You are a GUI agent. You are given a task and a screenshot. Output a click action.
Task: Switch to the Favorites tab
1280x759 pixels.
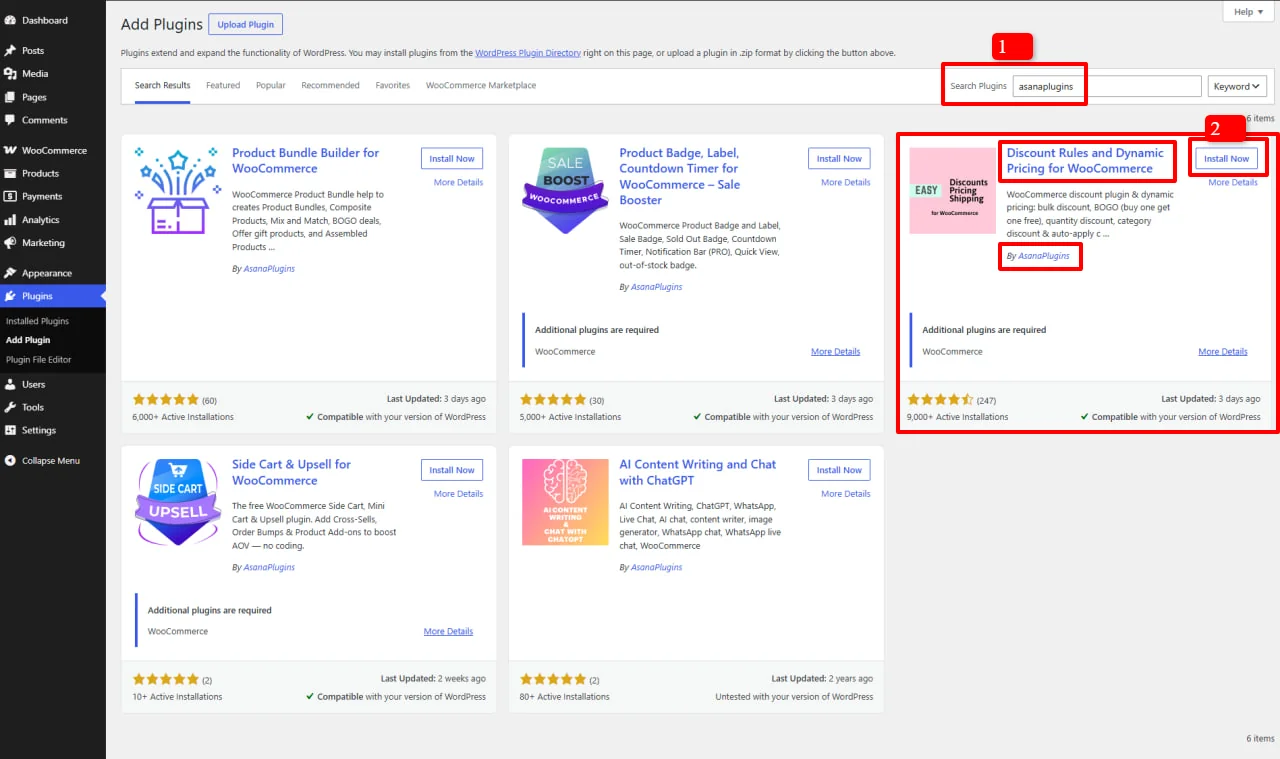click(x=393, y=86)
